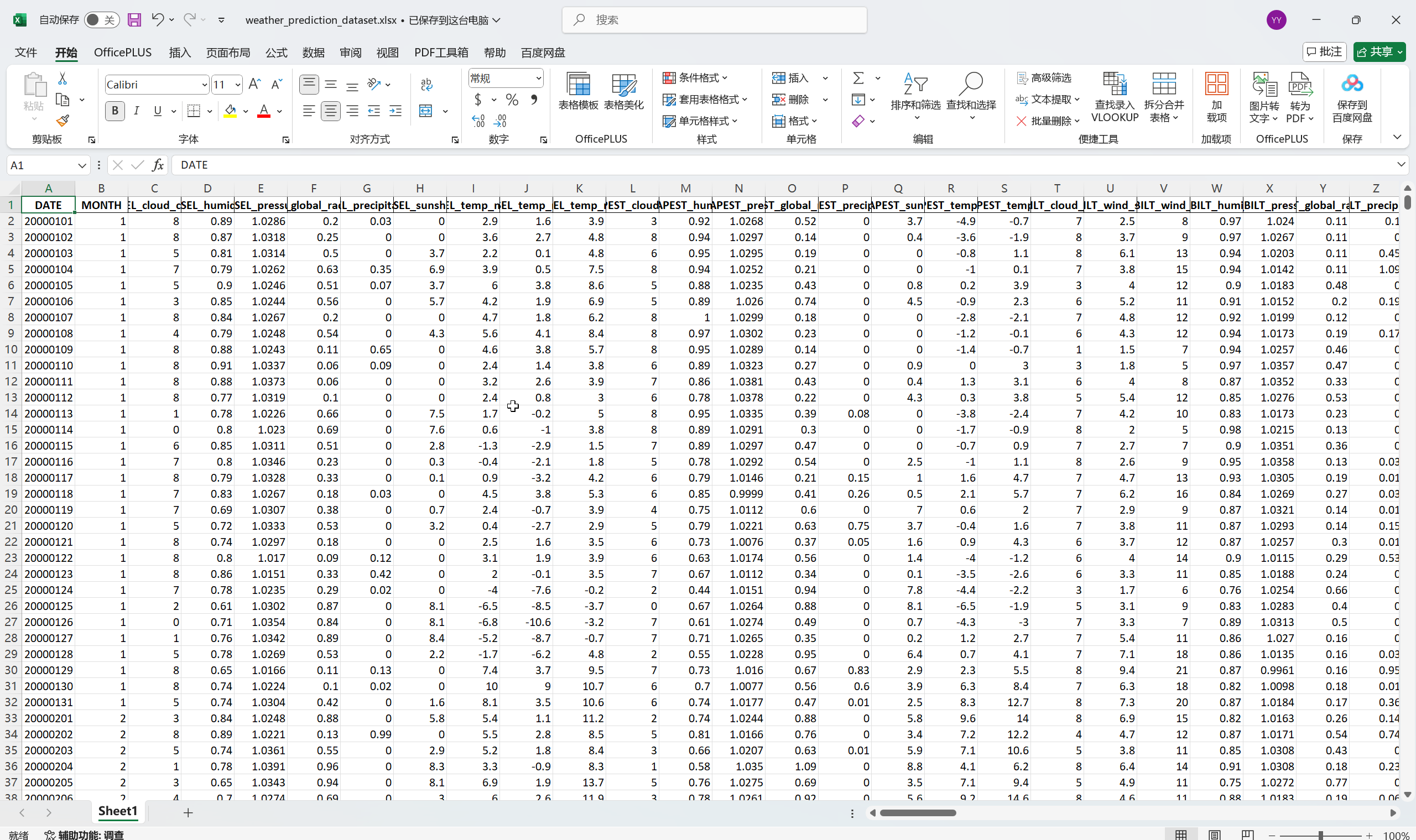The height and width of the screenshot is (840, 1416).
Task: Open the font name Calibri dropdown
Action: click(205, 85)
